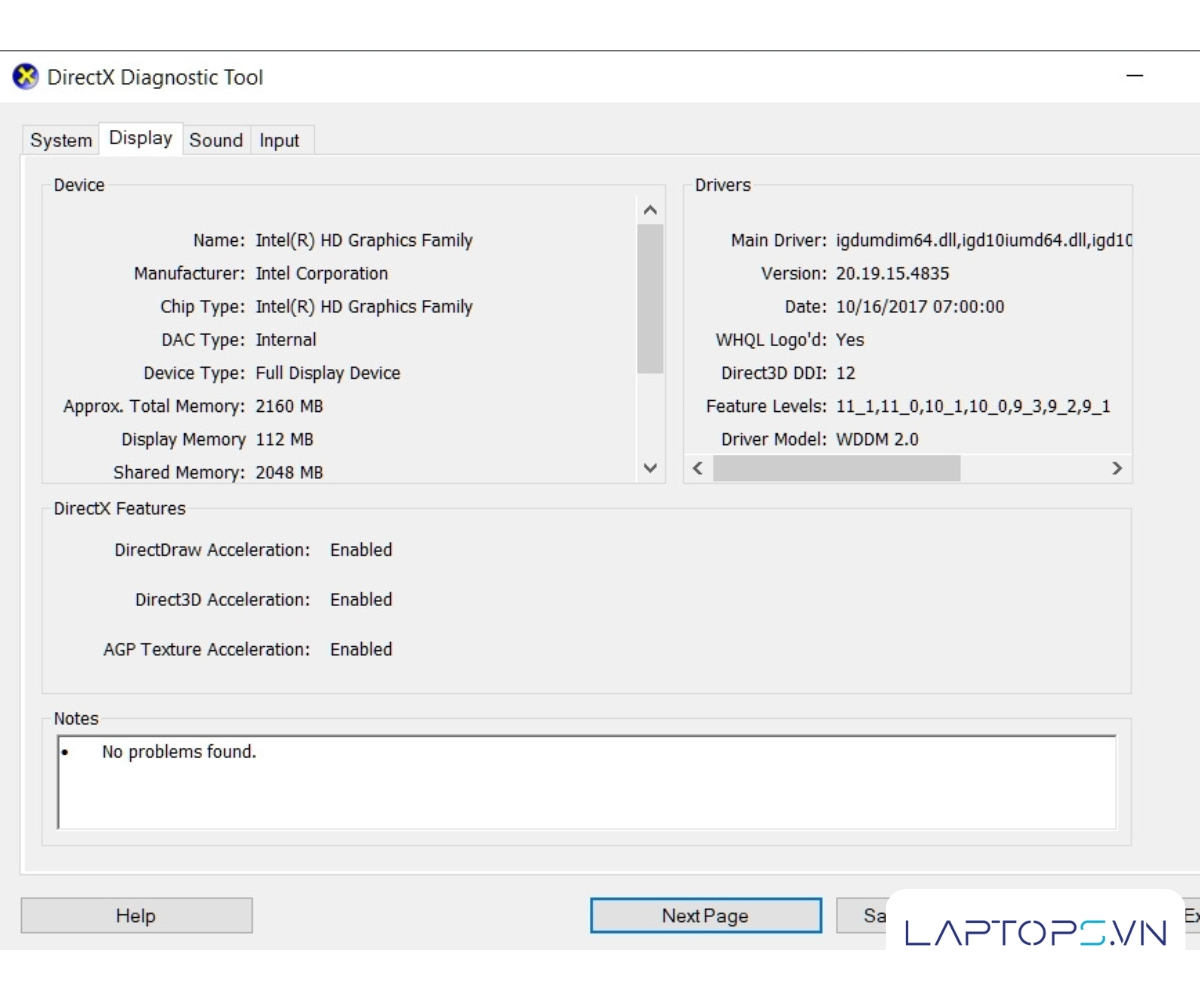Click the DAC Type value Internal
The width and height of the screenshot is (1200, 1000).
tap(286, 340)
